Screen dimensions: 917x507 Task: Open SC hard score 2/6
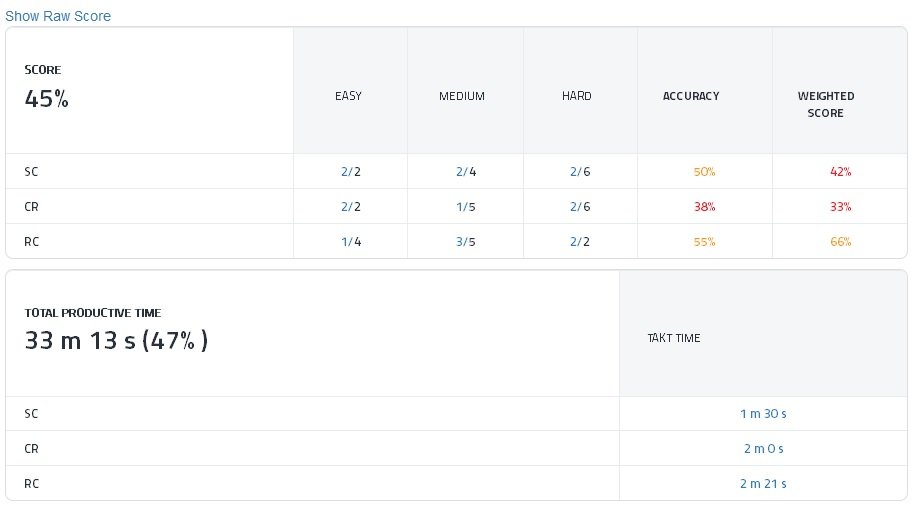point(580,171)
